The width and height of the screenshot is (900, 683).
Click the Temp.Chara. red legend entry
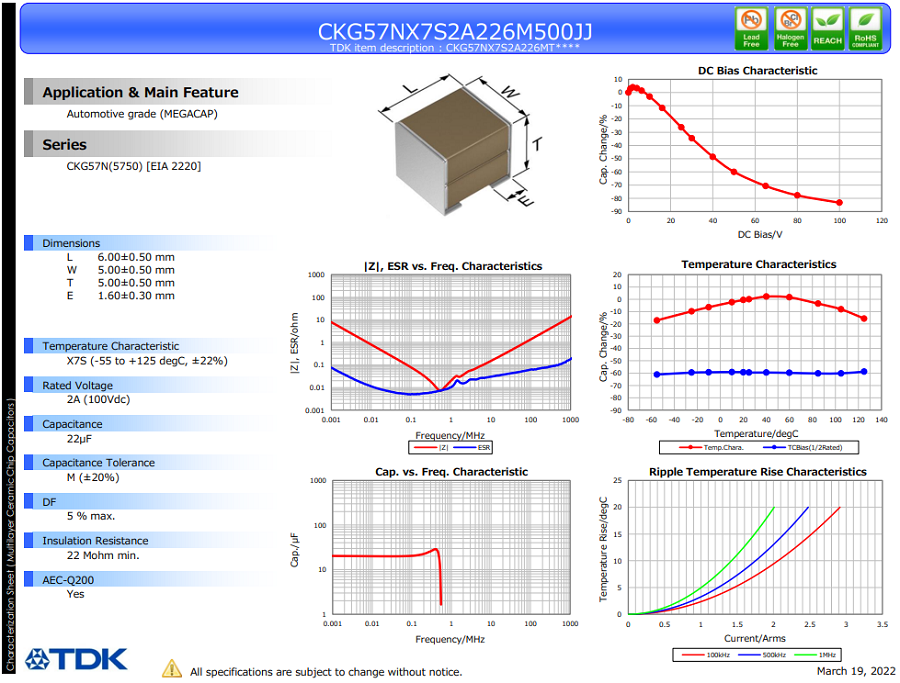point(711,447)
